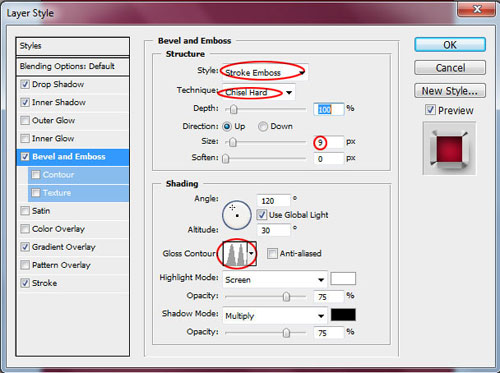Select the Drop Shadow effect row
Viewport: 500px width, 373px height.
(72, 84)
